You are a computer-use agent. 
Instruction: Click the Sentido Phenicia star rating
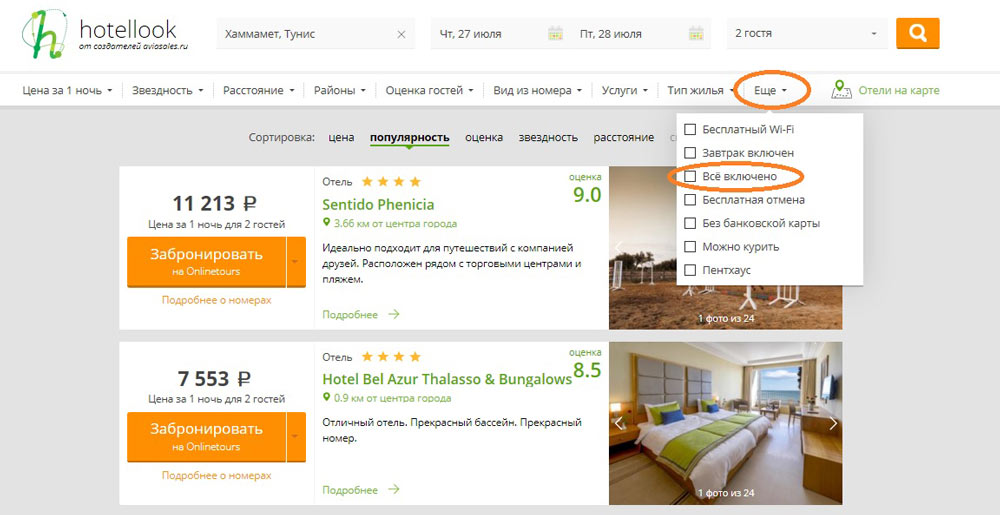pyautogui.click(x=391, y=182)
